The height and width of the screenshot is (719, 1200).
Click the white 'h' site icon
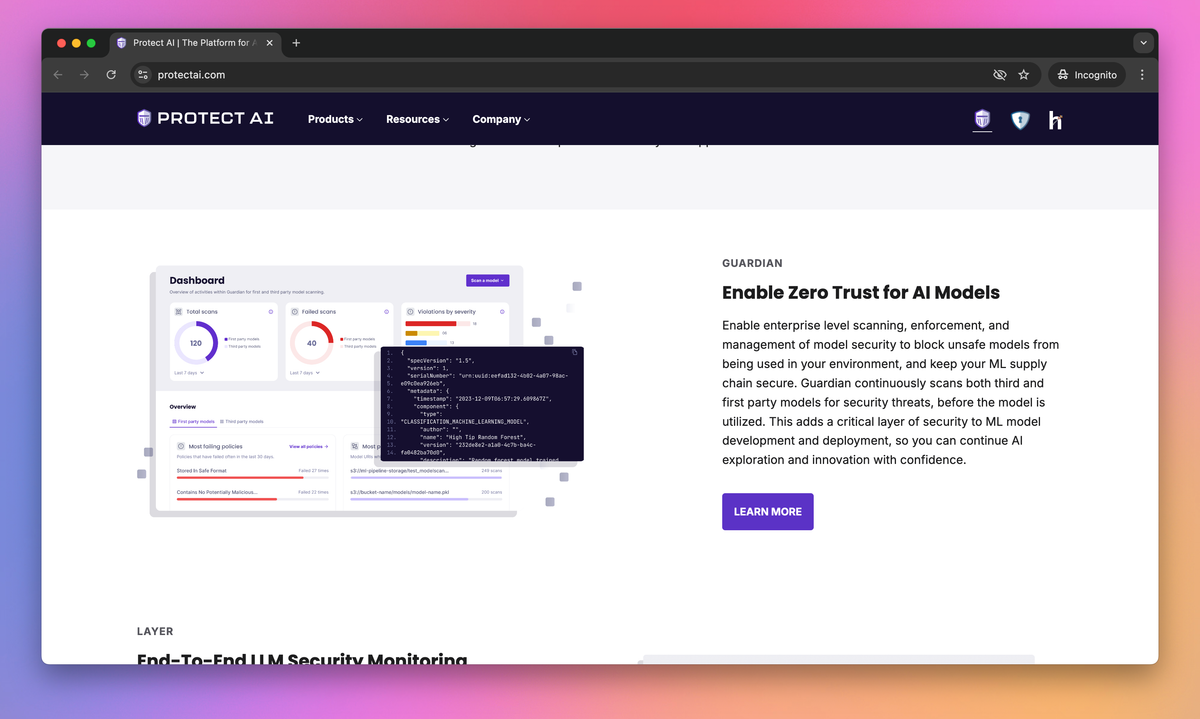[x=1055, y=120]
